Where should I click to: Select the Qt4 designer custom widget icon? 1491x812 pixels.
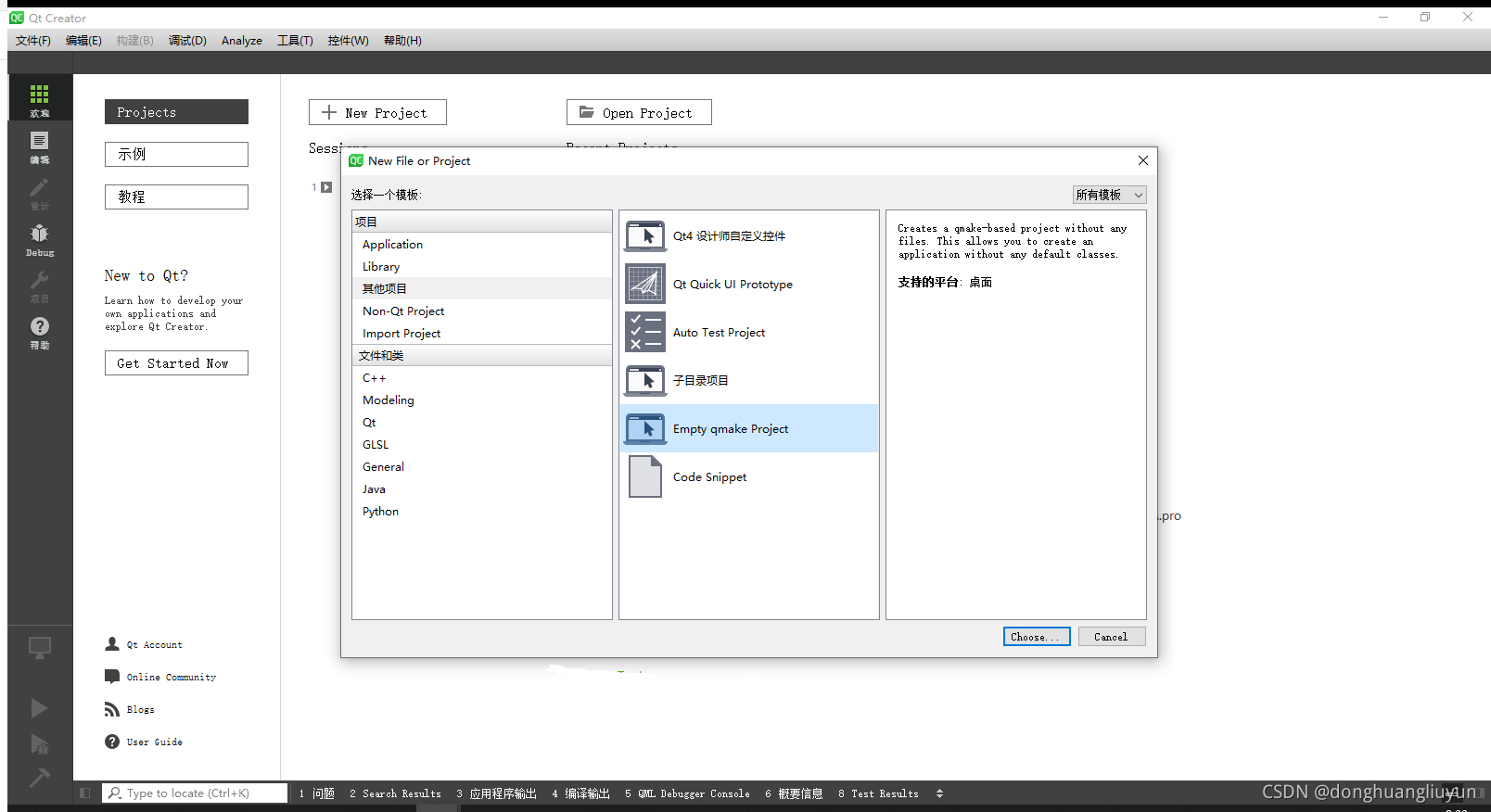(x=645, y=236)
